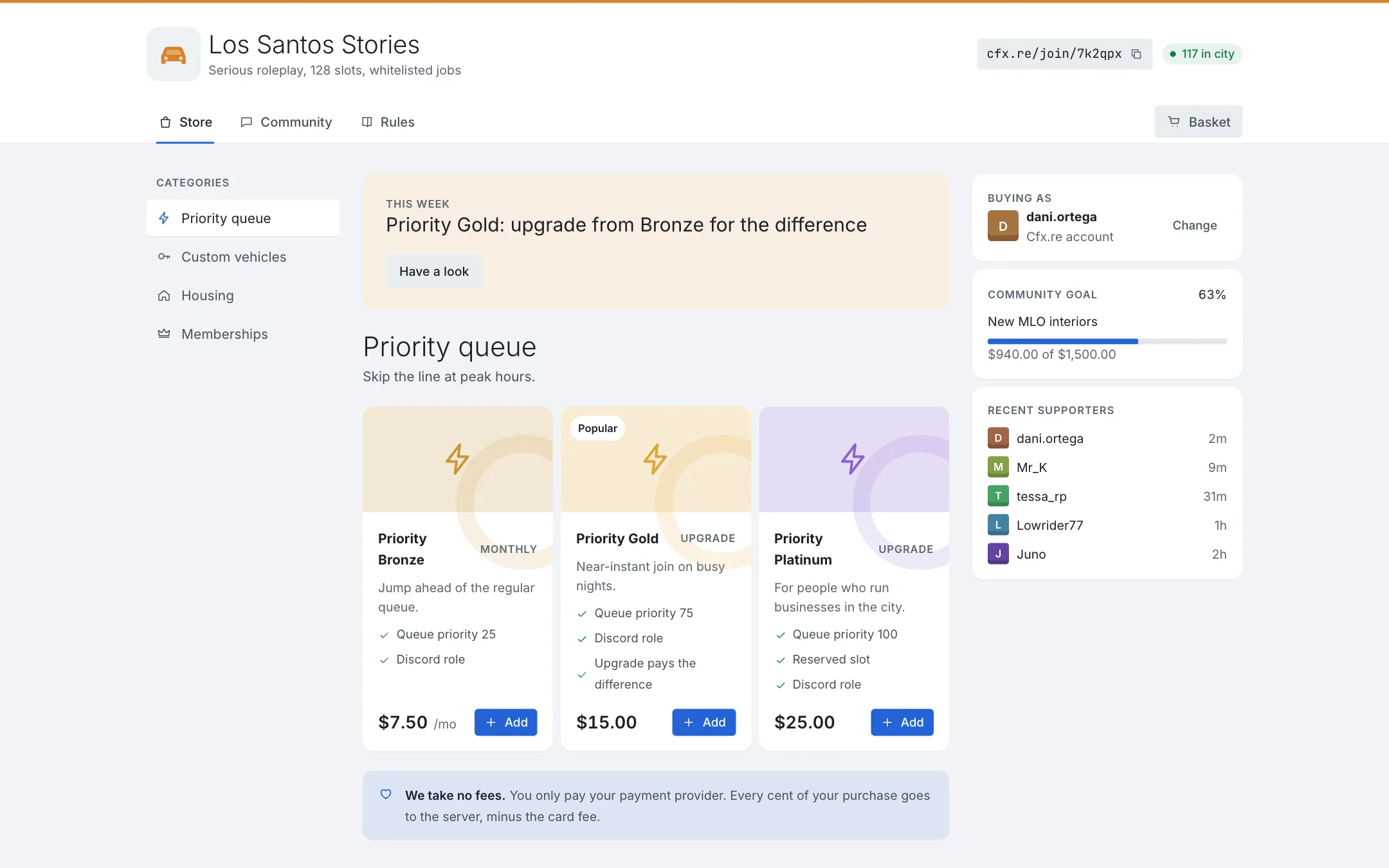Click tessa_rp's avatar badge

pyautogui.click(x=998, y=496)
